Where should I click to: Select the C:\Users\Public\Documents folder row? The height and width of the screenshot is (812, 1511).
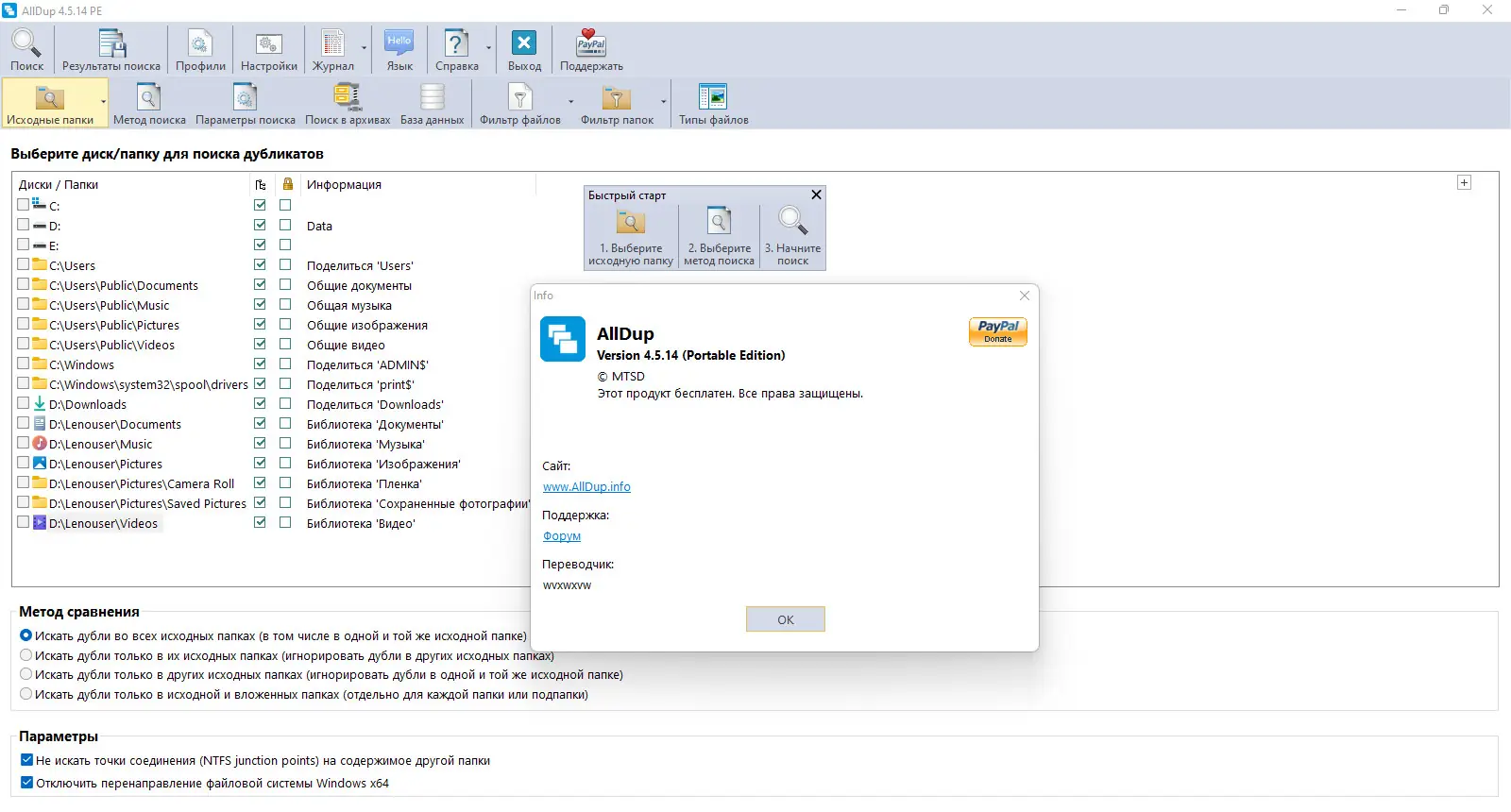[x=124, y=285]
